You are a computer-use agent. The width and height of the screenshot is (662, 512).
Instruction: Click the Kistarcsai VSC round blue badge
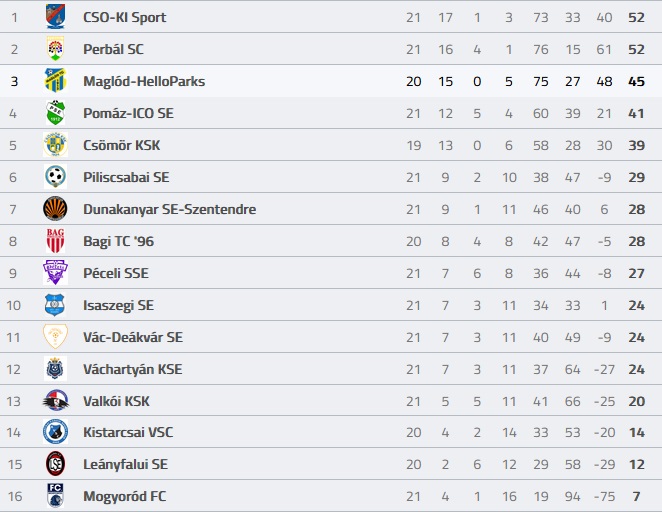[x=55, y=432]
